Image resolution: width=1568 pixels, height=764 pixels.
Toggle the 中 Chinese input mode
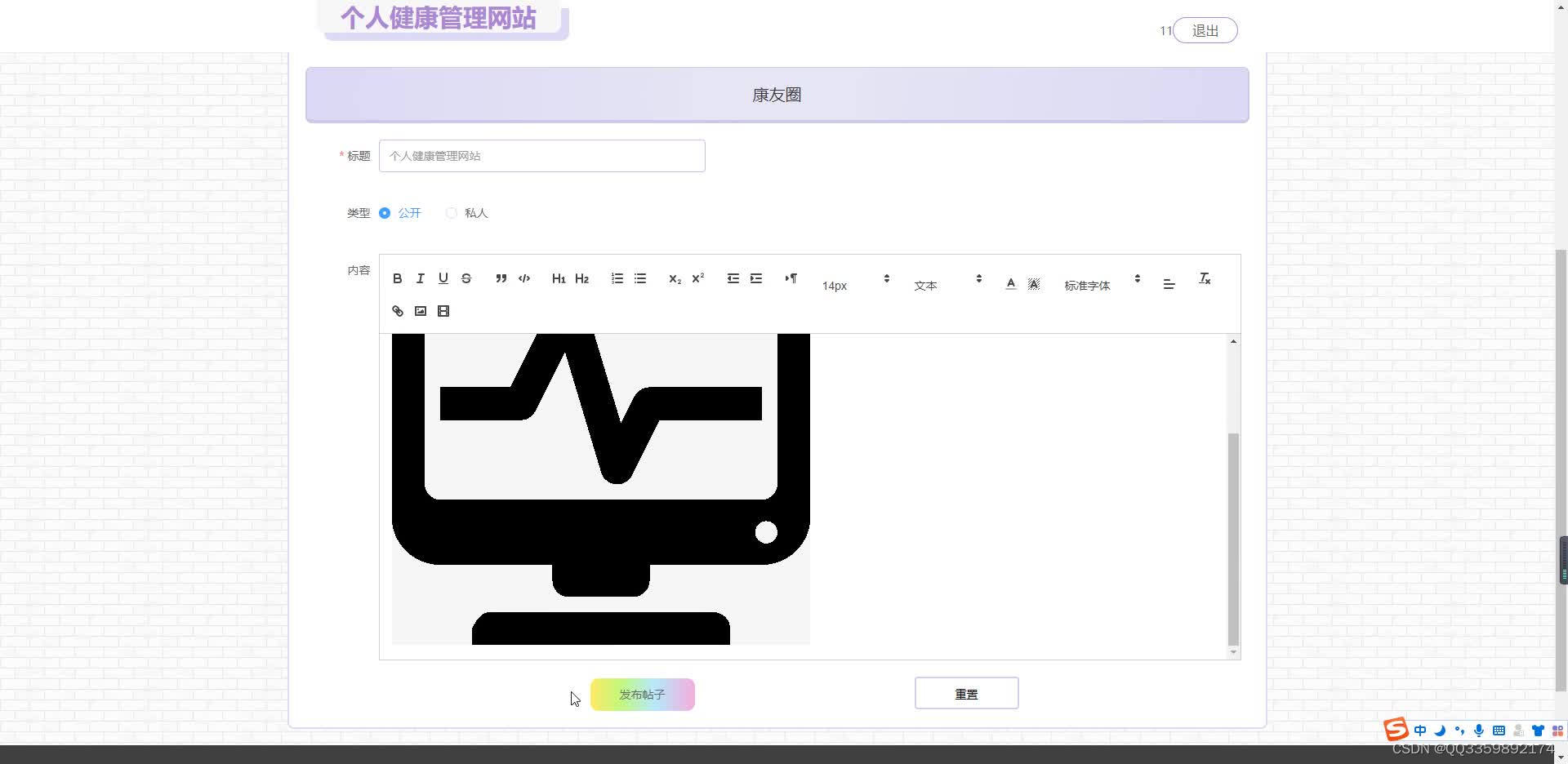tap(1420, 731)
